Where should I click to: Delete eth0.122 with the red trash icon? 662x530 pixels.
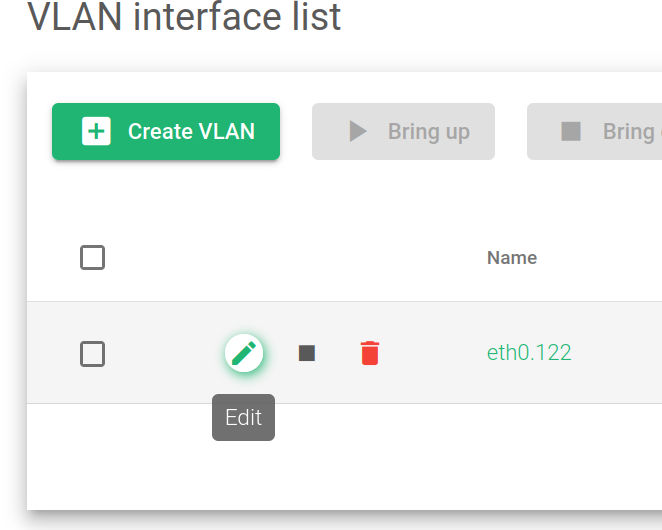(x=370, y=353)
